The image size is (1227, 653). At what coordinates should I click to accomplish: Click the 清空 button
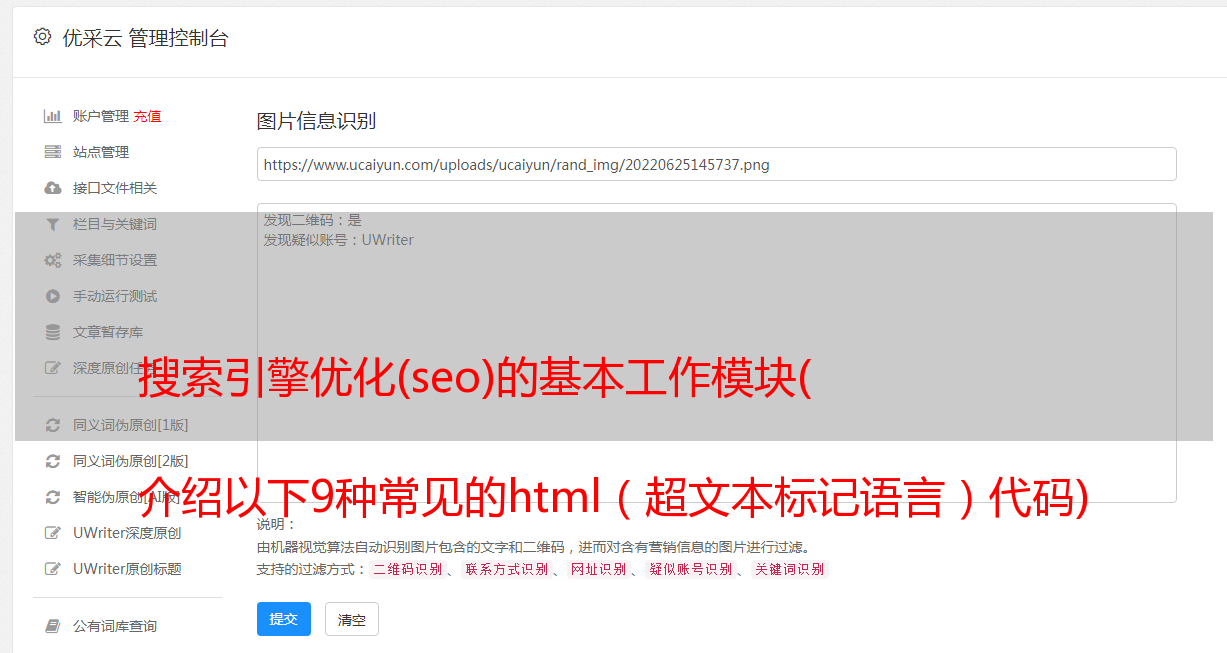pos(352,619)
